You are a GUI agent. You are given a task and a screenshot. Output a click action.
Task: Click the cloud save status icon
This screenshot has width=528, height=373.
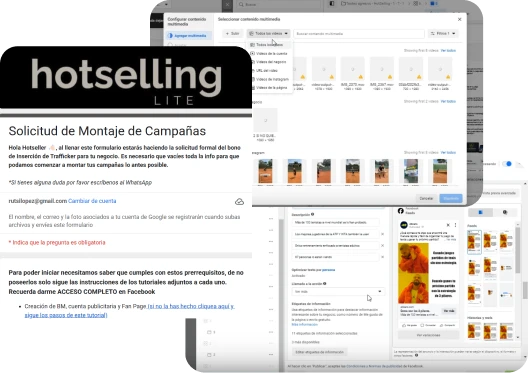(x=239, y=202)
